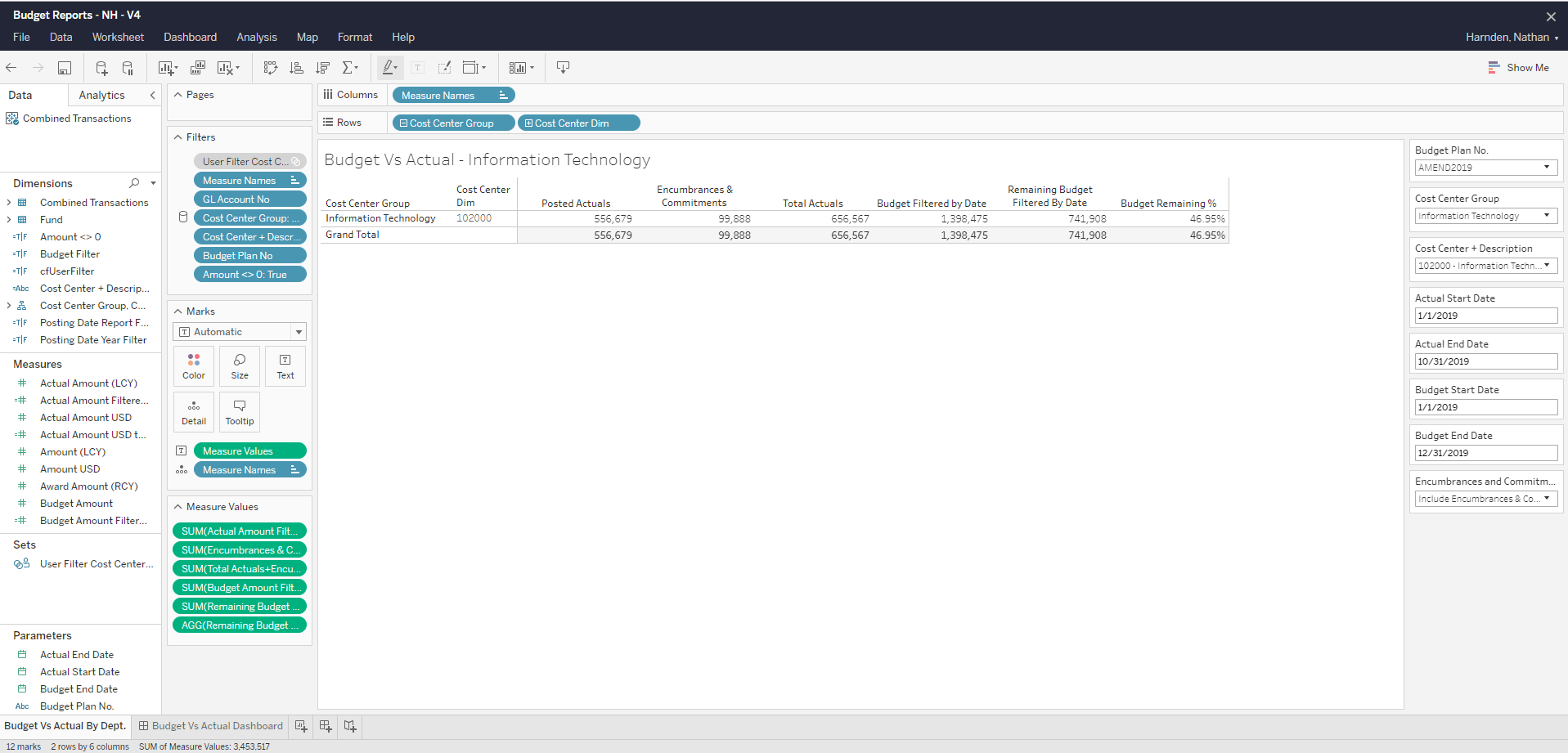Open the Analysis menu
The height and width of the screenshot is (753, 1568).
coord(256,37)
